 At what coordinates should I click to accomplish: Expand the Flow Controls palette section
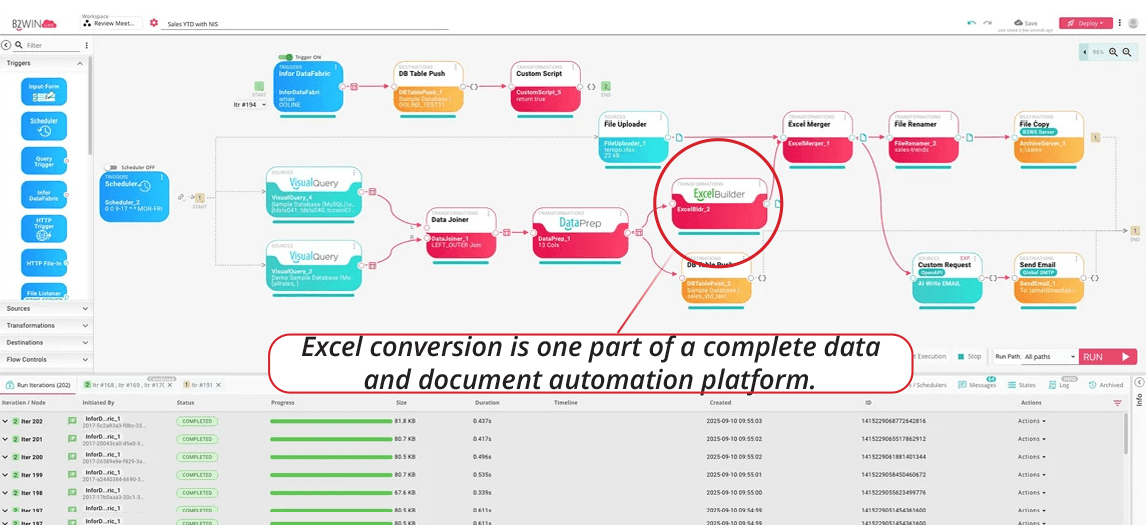point(47,360)
